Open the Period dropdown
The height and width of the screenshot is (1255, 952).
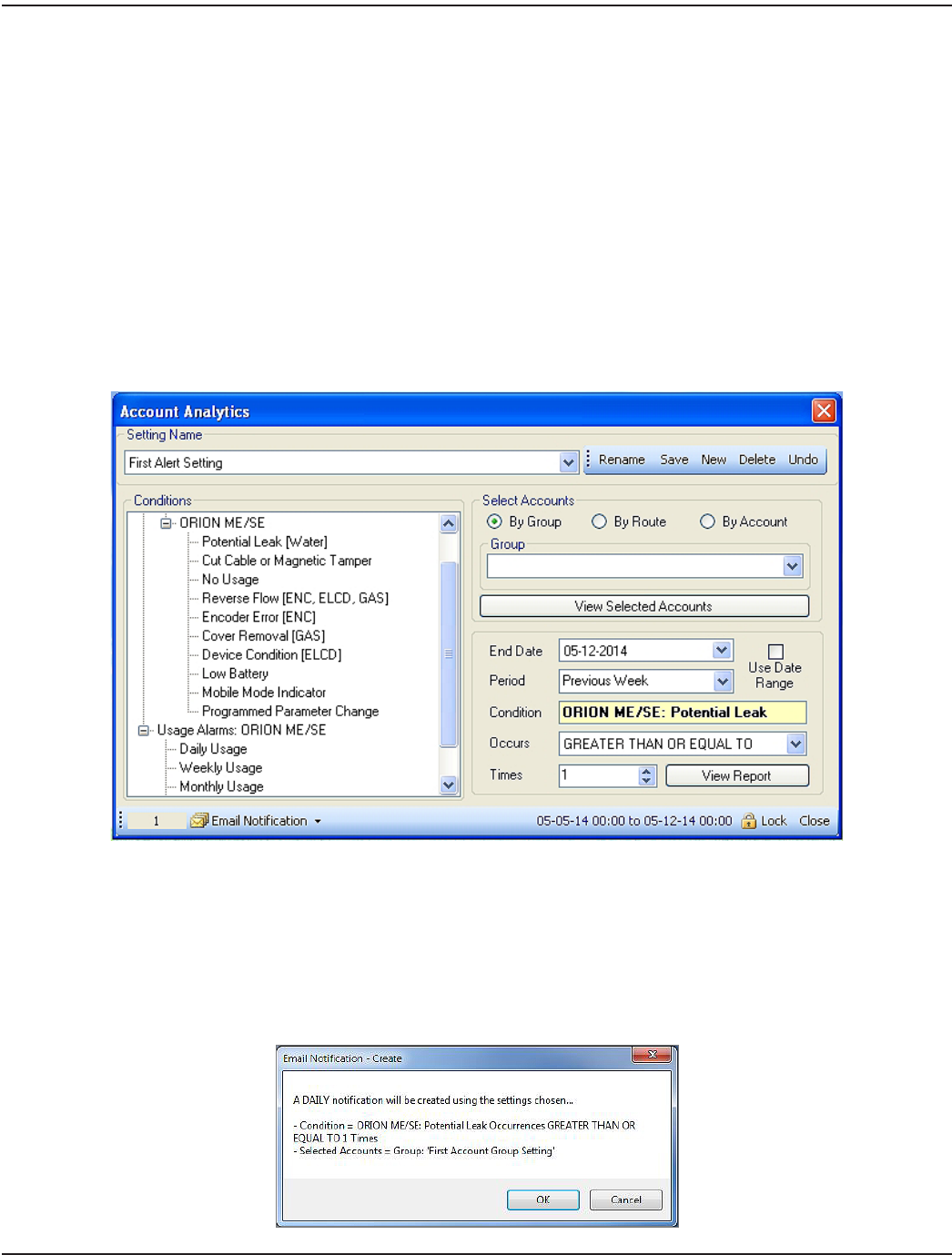723,681
